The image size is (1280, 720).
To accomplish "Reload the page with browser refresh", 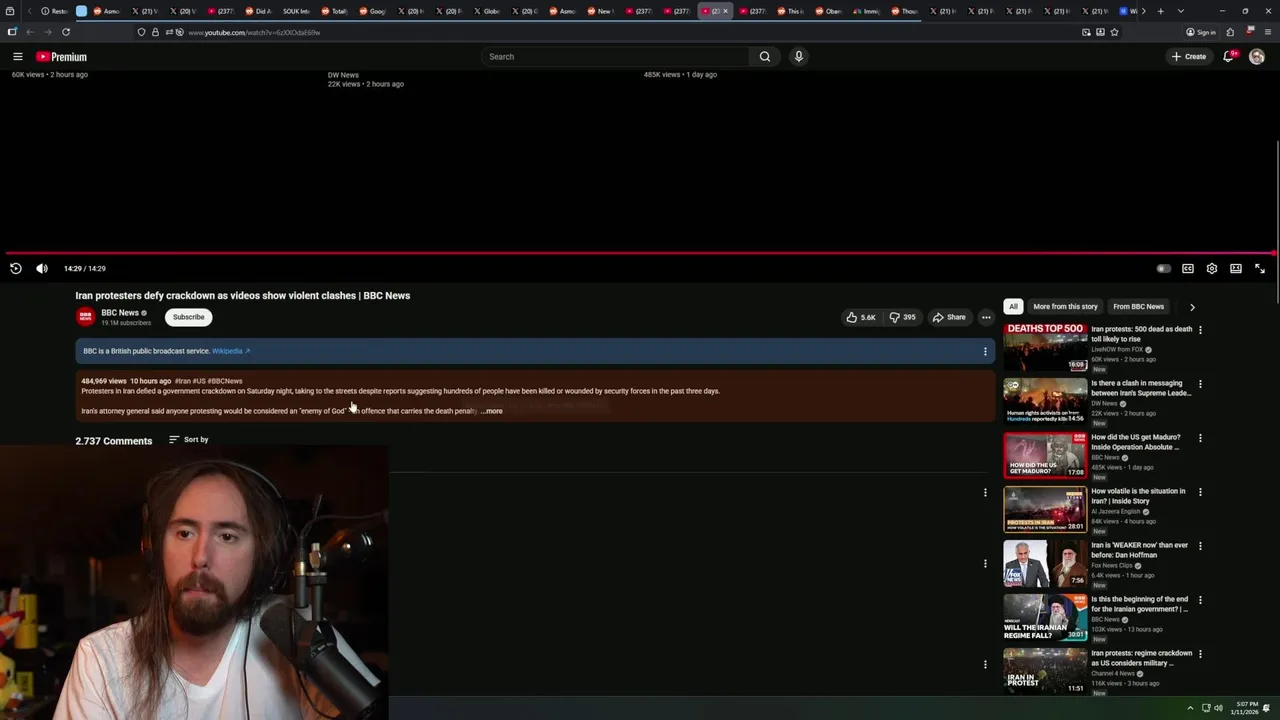I will tap(66, 32).
